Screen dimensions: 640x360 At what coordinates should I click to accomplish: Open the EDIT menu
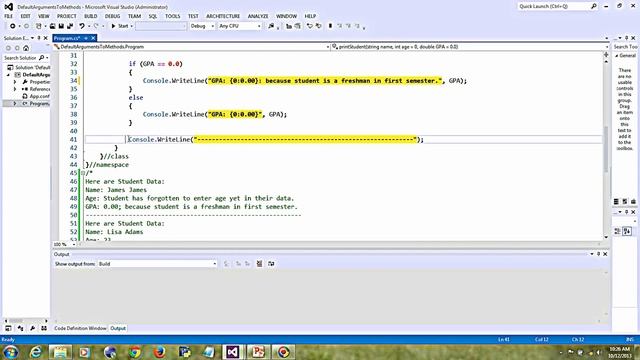coord(25,16)
